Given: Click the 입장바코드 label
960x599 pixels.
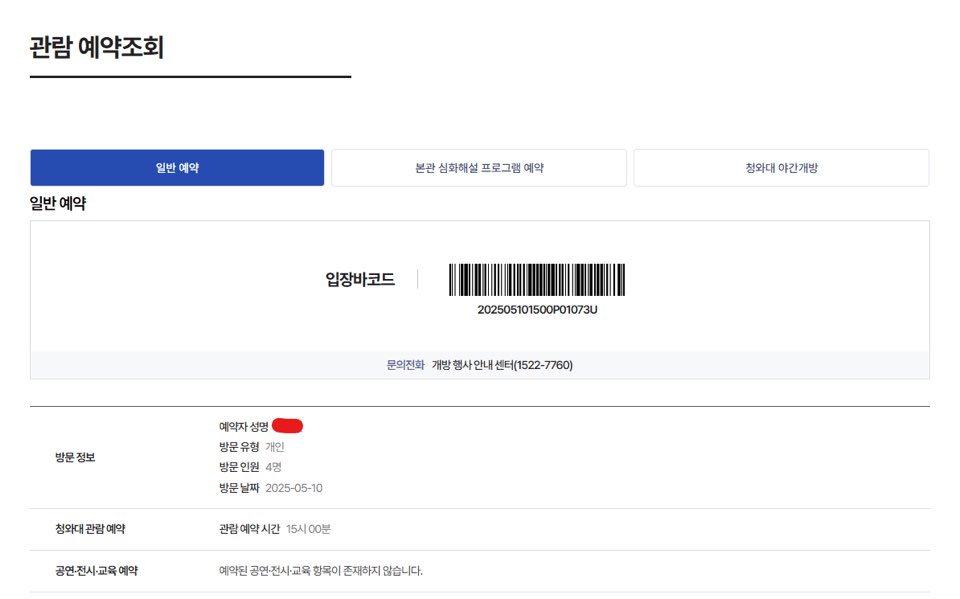Looking at the screenshot, I should pyautogui.click(x=360, y=279).
